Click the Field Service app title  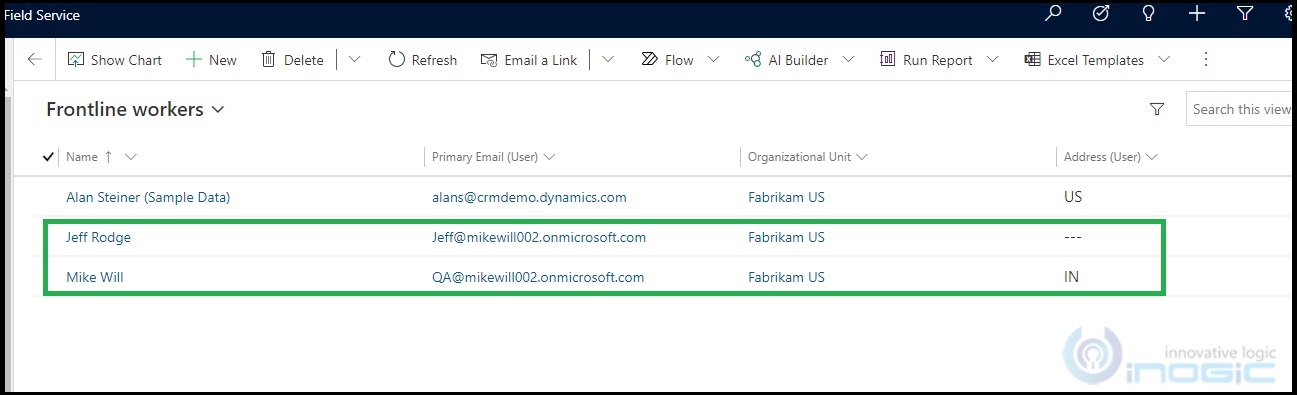[x=41, y=15]
